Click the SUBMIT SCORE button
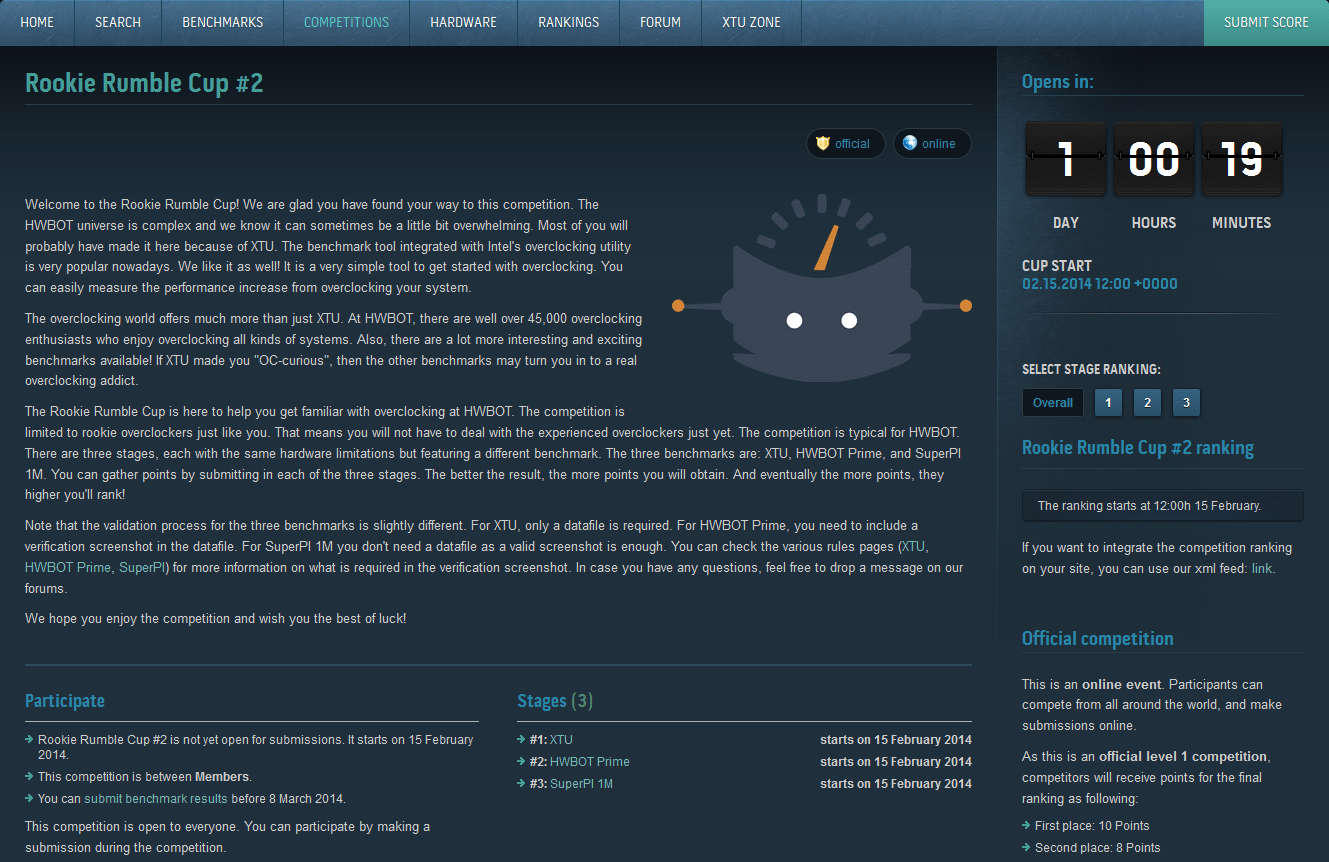This screenshot has height=862, width=1329. (1266, 22)
